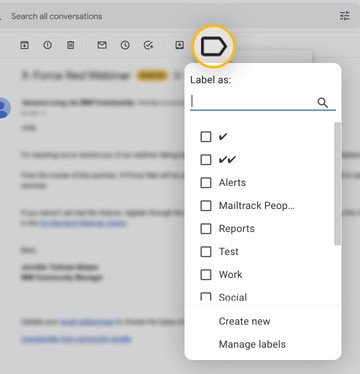Focus the Label as search field
Screen dimensions: 360x374
[253, 102]
